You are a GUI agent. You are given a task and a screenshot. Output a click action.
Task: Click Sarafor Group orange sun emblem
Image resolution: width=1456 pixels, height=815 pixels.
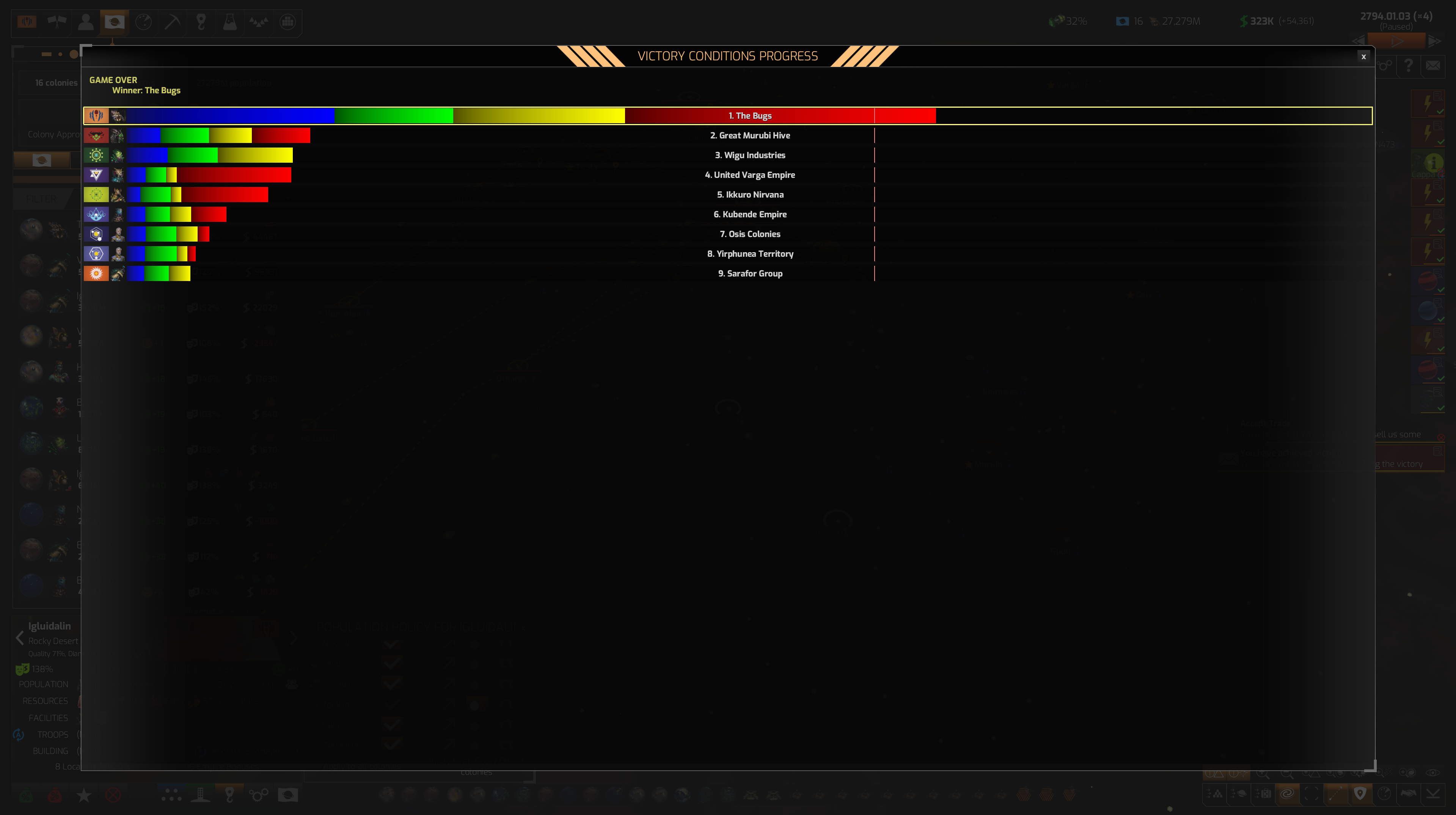[x=96, y=273]
